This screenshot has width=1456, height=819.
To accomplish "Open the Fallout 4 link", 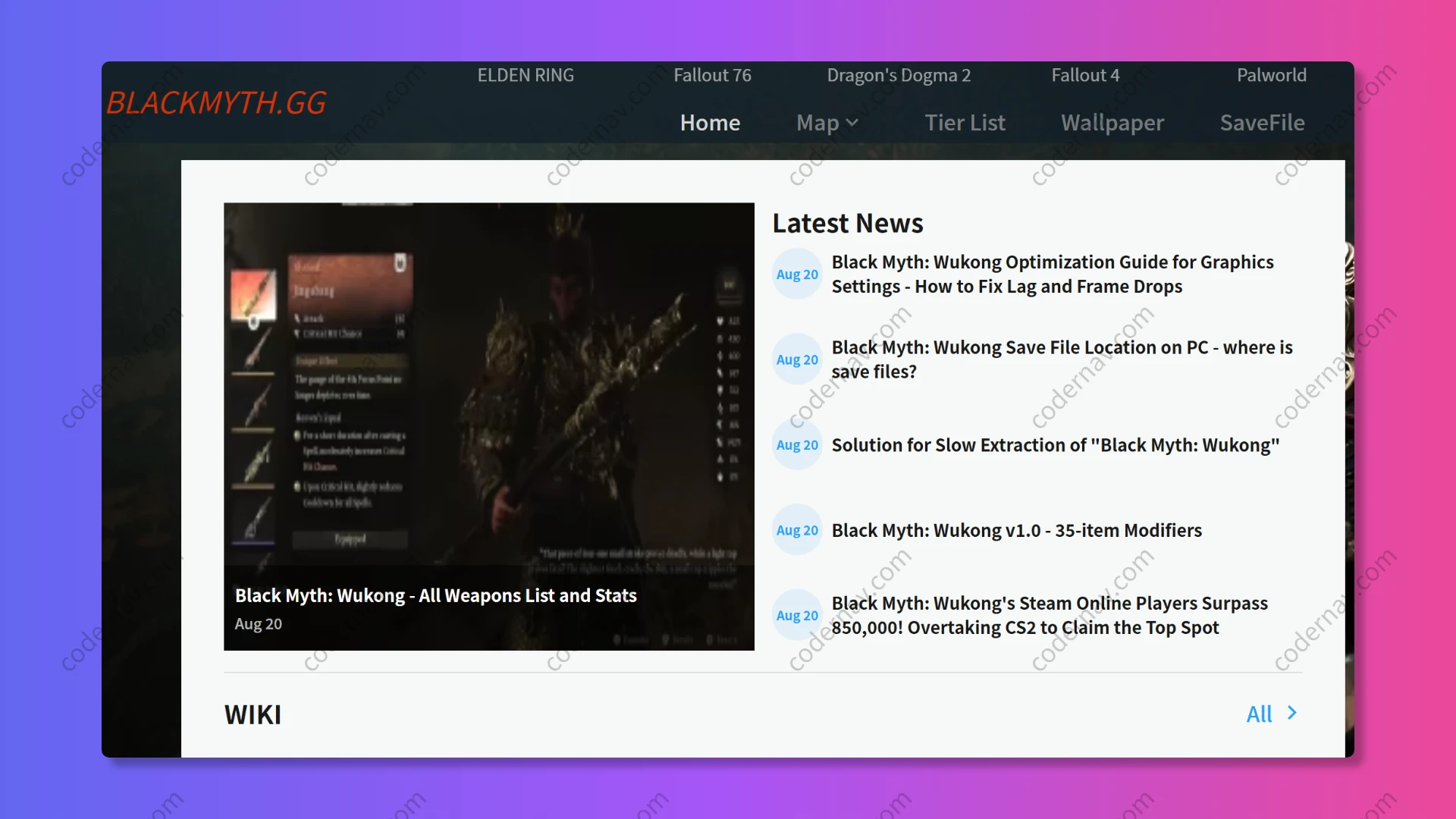I will 1085,75.
